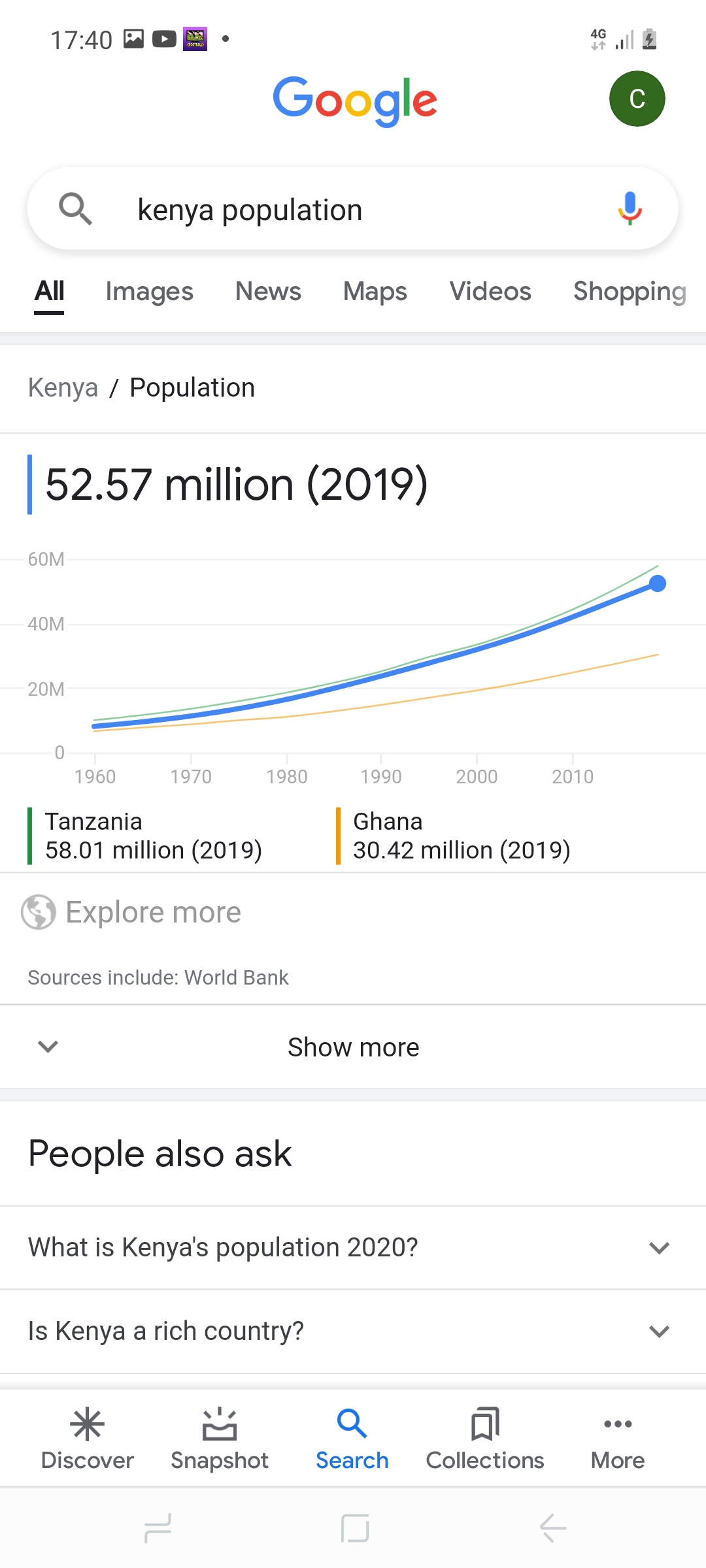Switch to the News tab
This screenshot has height=1568, width=706.
[268, 291]
